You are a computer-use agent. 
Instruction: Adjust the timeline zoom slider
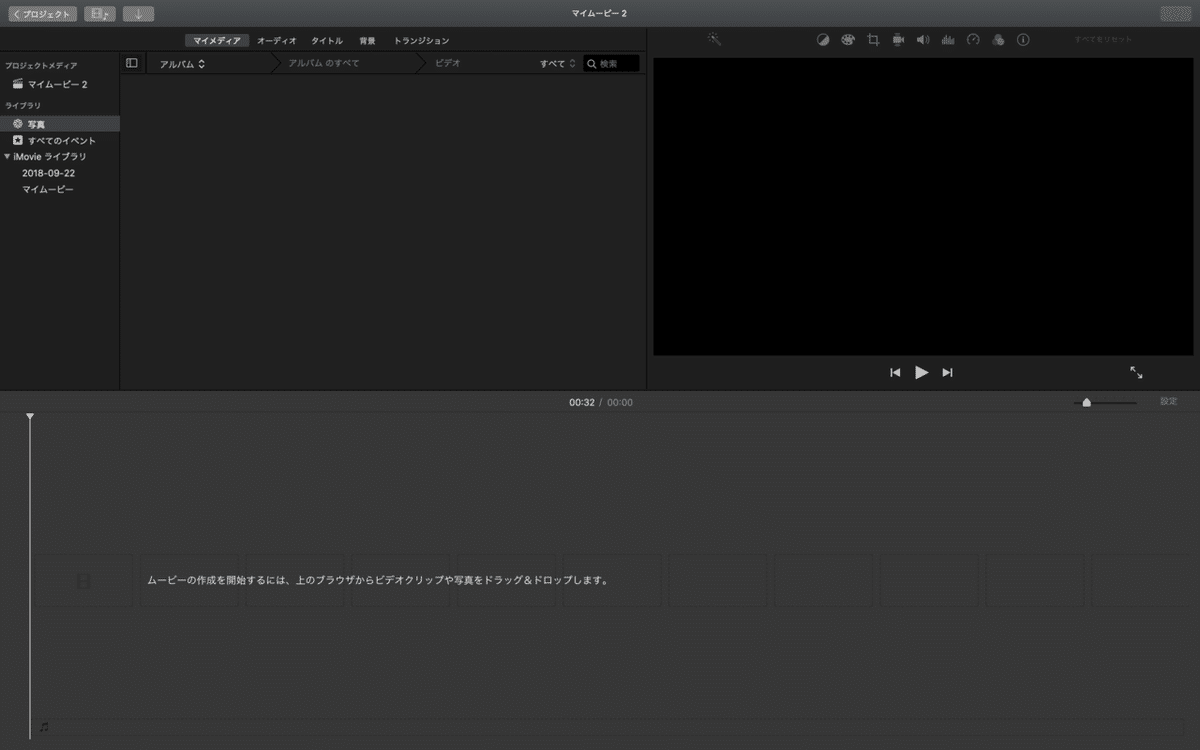coord(1087,402)
